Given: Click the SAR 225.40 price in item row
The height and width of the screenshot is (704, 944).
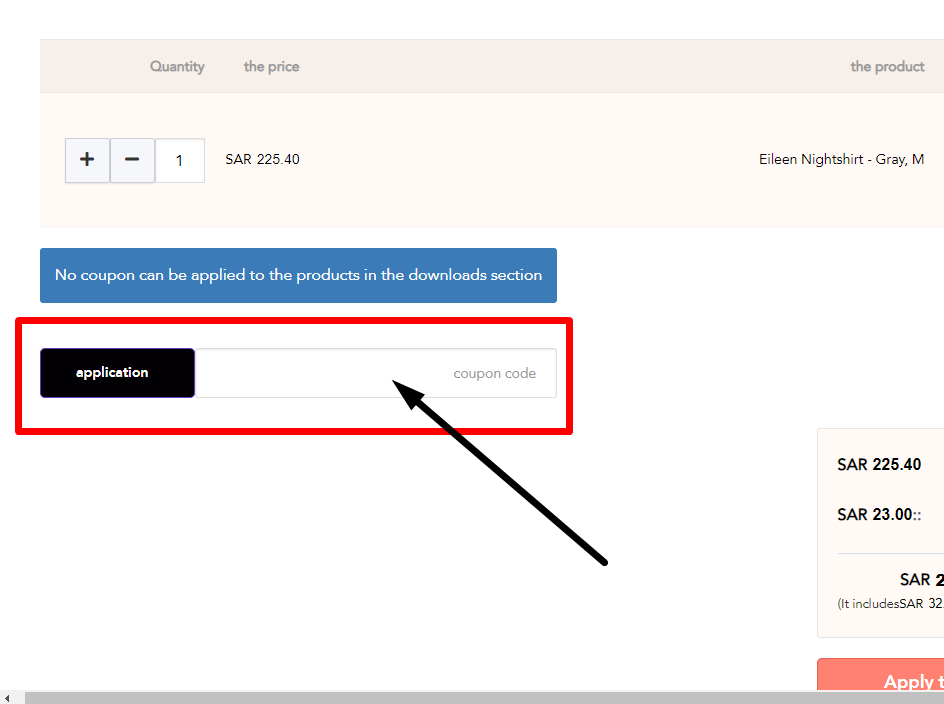Looking at the screenshot, I should click(262, 160).
